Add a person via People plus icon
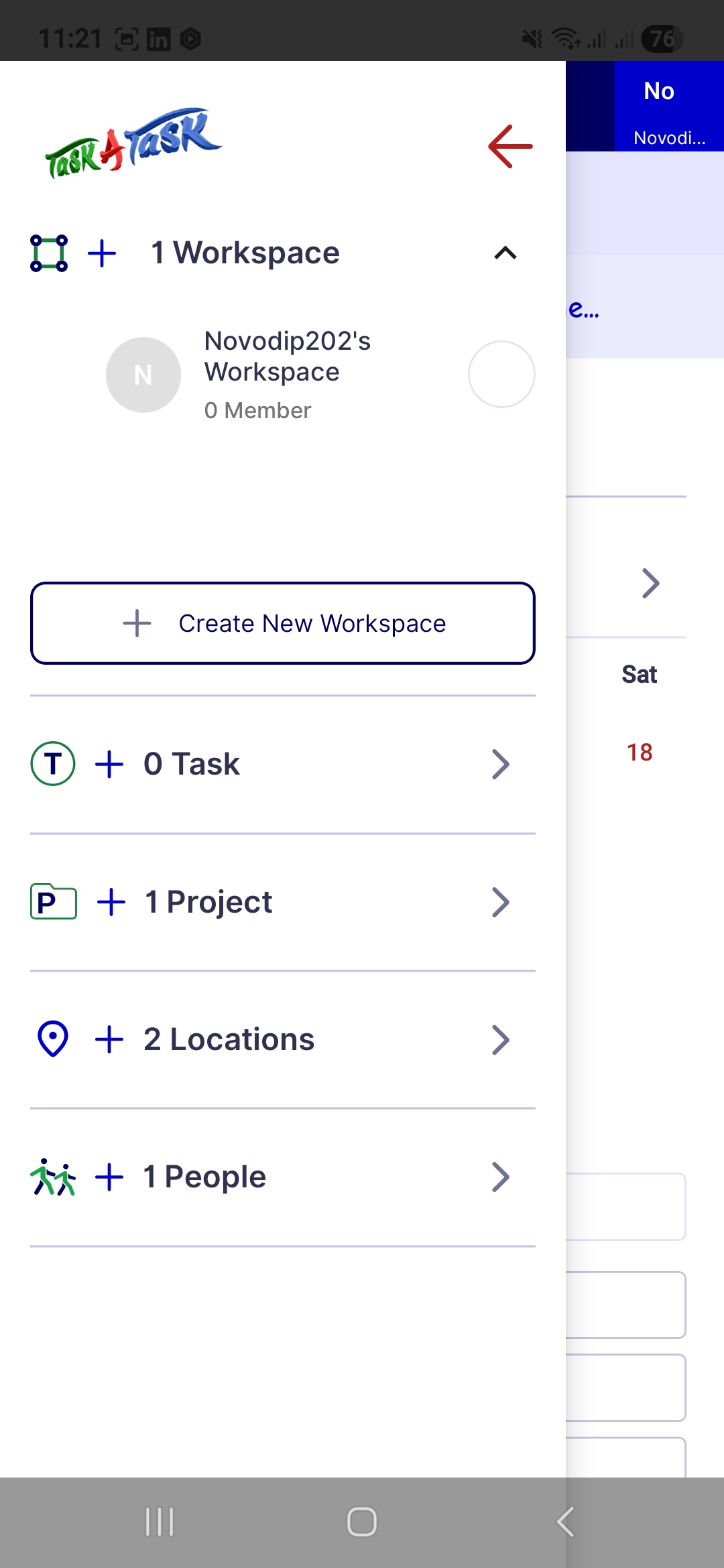724x1568 pixels. click(109, 1177)
